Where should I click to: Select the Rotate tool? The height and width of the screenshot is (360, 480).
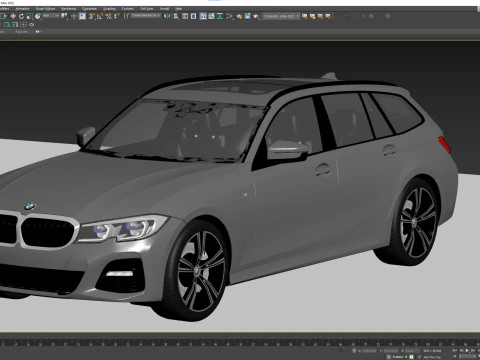[x=21, y=16]
